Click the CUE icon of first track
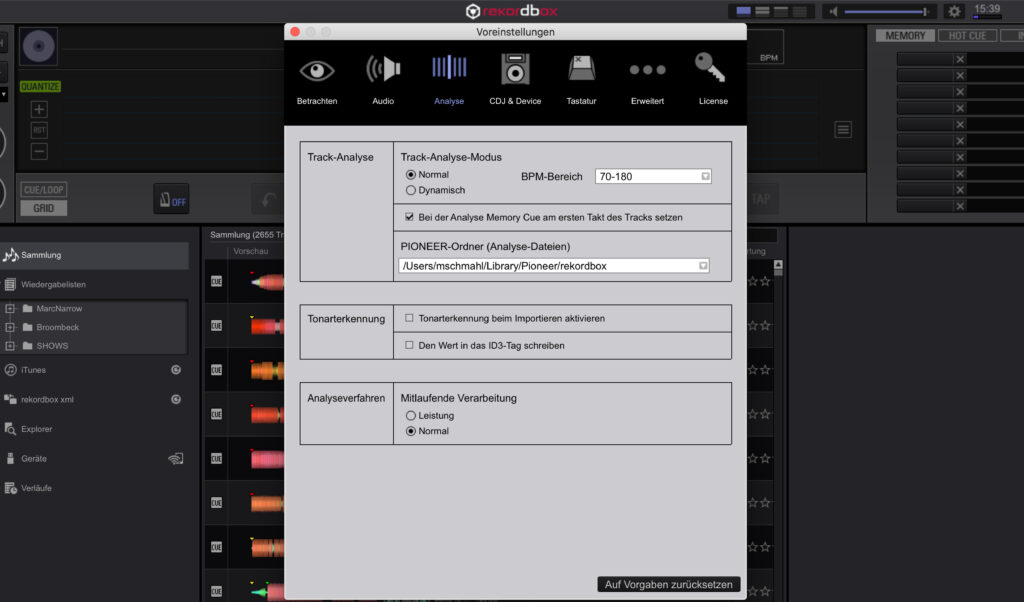1024x602 pixels. (216, 281)
